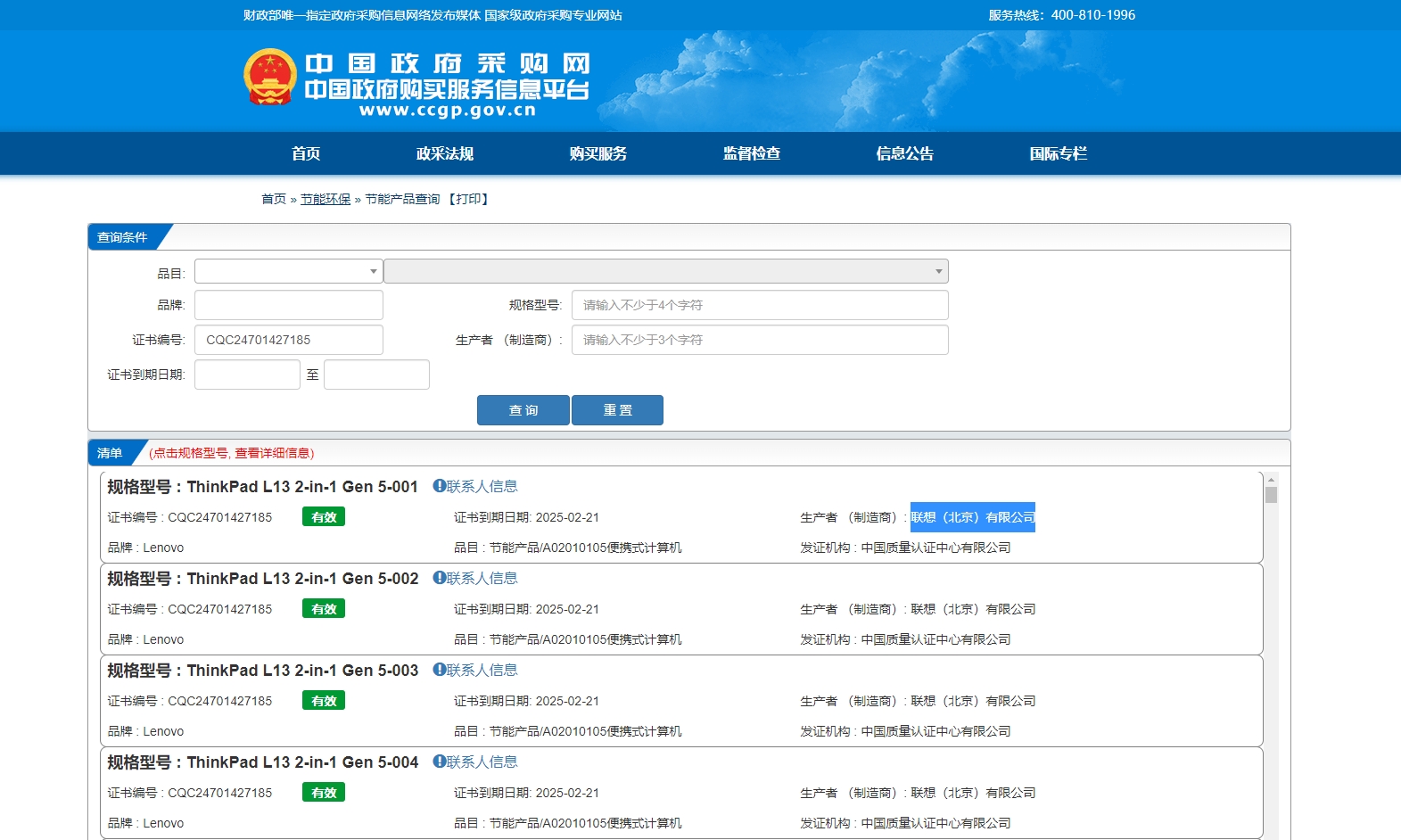
Task: Click the green 有效 badge of Gen 5-003
Action: [324, 701]
